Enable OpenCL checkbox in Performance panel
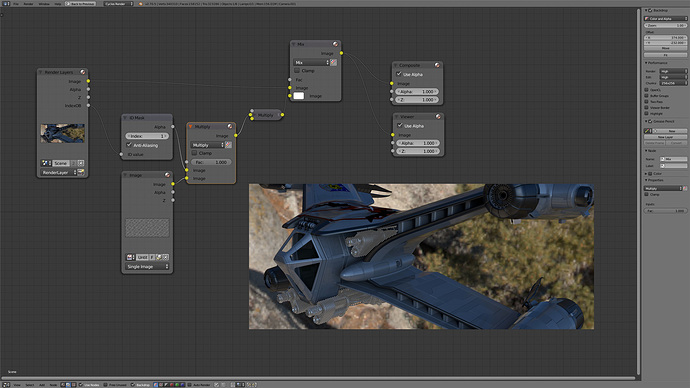690x388 pixels. [646, 90]
